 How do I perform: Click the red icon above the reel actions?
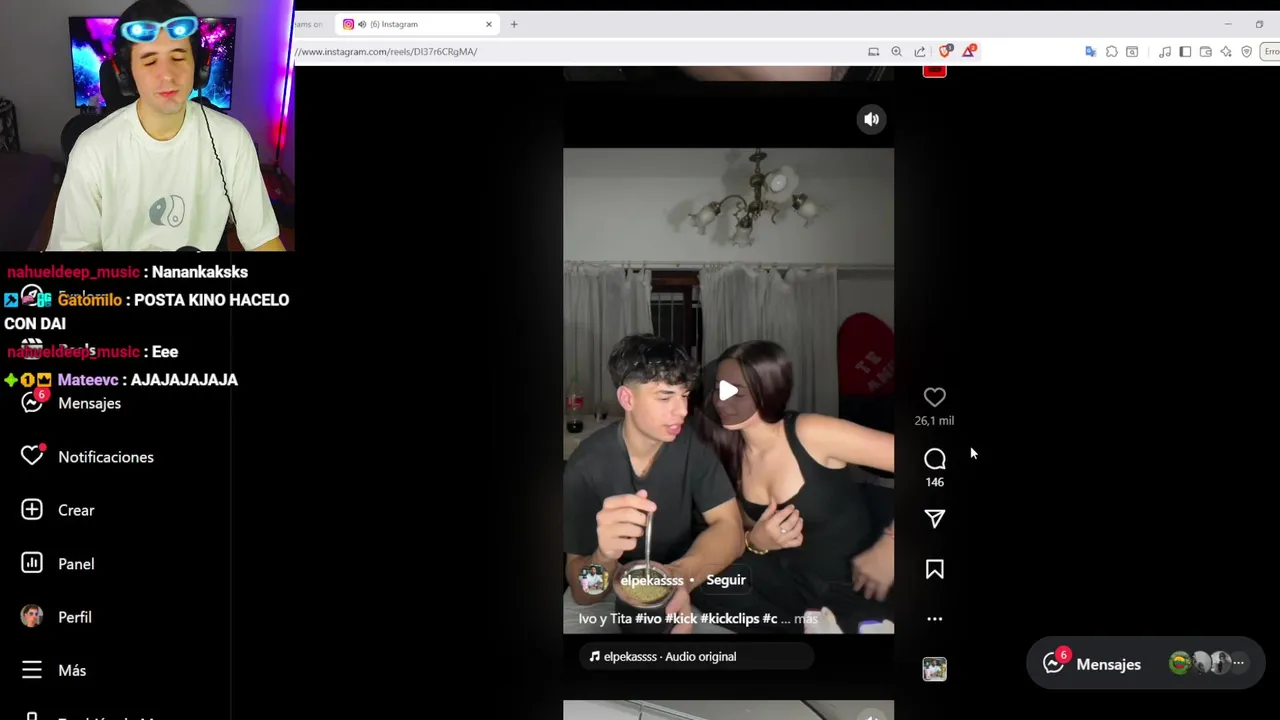click(x=934, y=70)
